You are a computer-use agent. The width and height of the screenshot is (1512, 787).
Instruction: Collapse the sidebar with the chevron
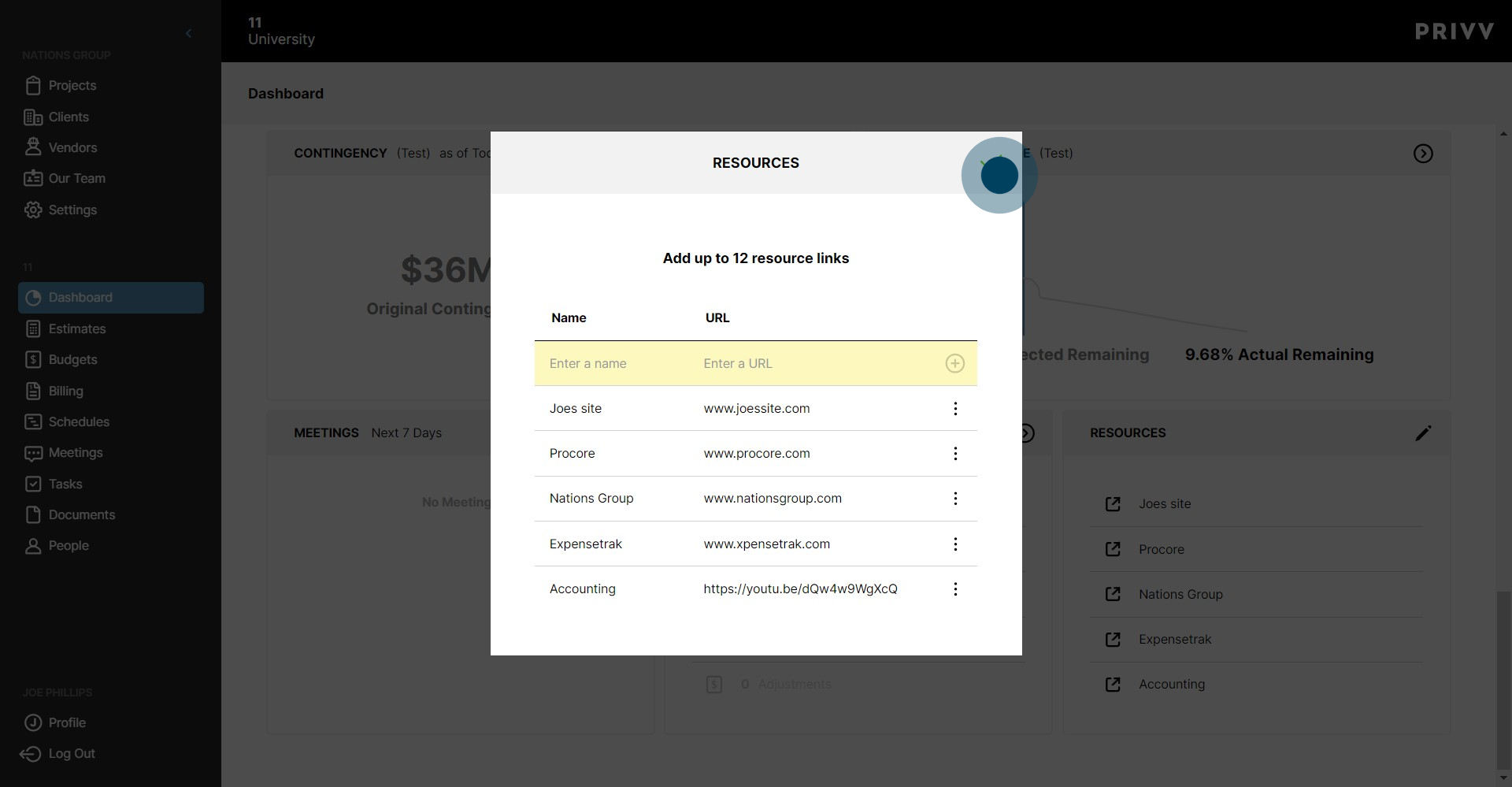coord(188,33)
